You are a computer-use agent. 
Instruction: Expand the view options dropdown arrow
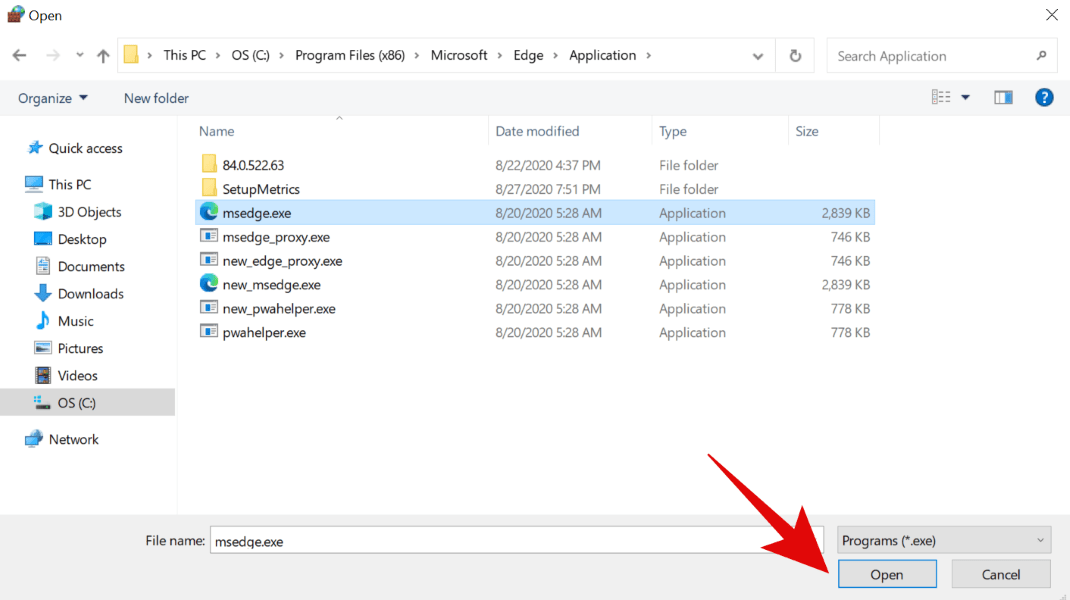click(965, 97)
